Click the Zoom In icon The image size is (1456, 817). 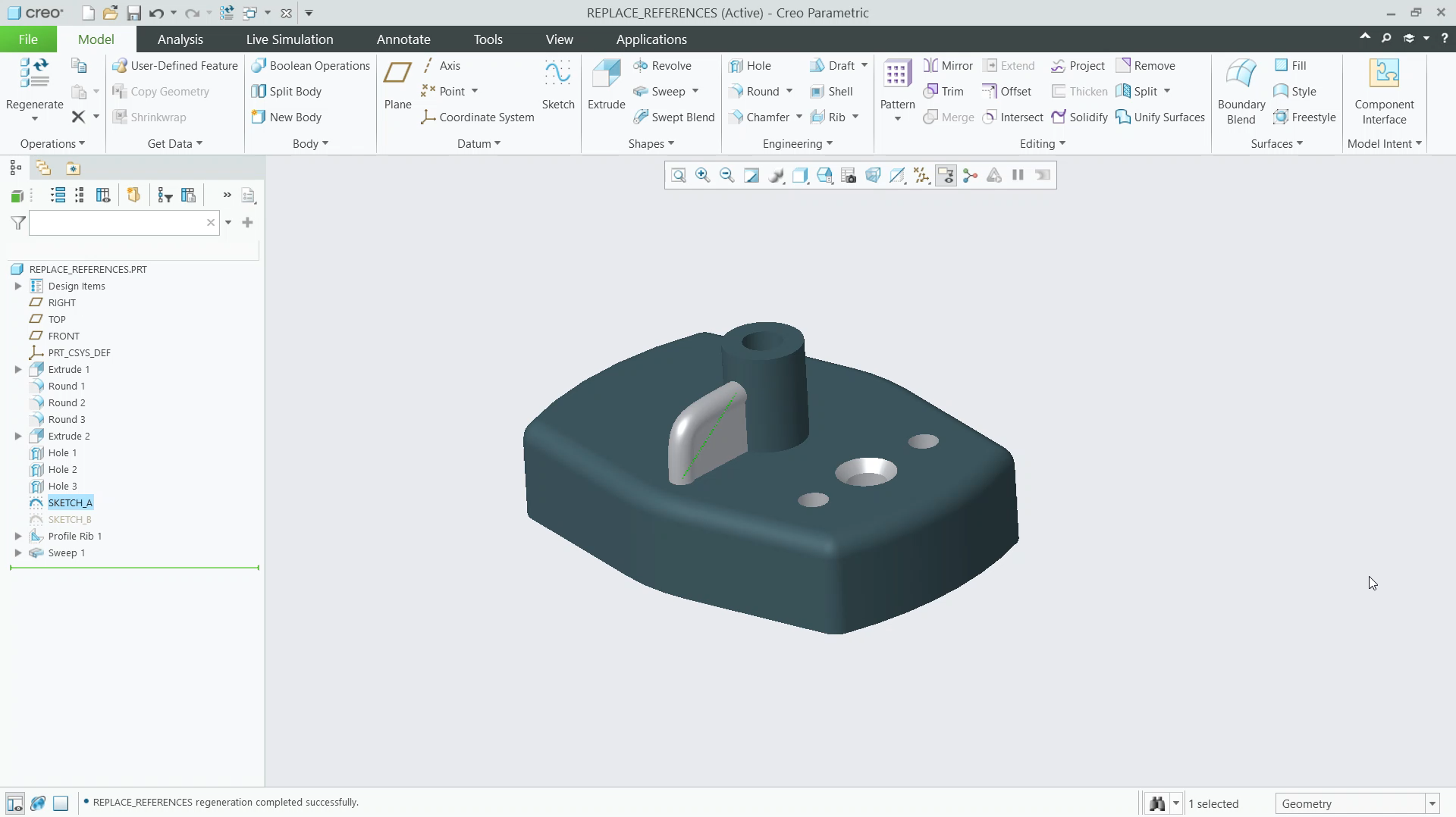[703, 176]
